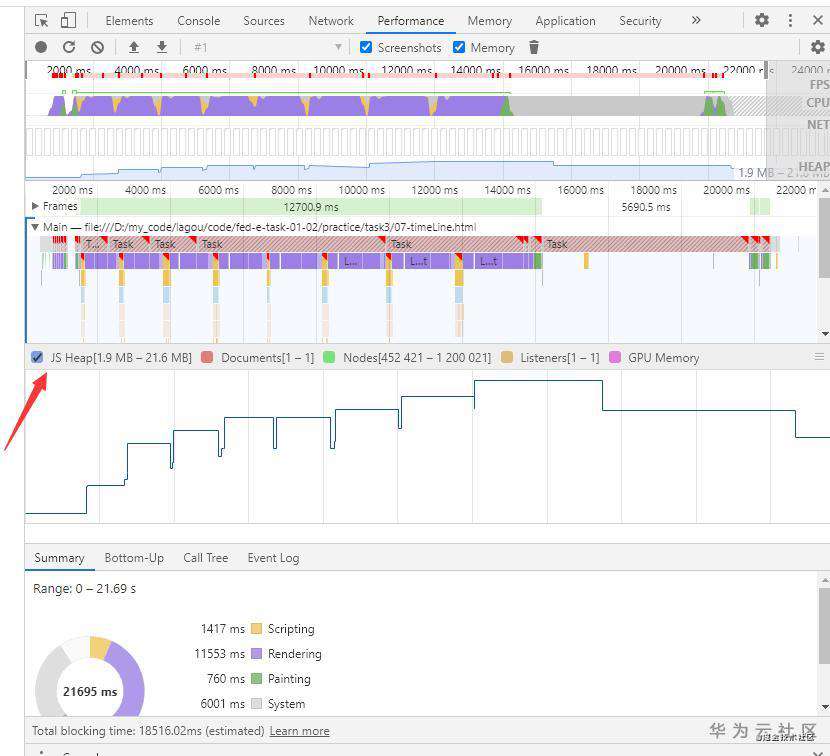The image size is (830, 756).
Task: Toggle the GPU Memory counter checkbox
Action: point(615,357)
